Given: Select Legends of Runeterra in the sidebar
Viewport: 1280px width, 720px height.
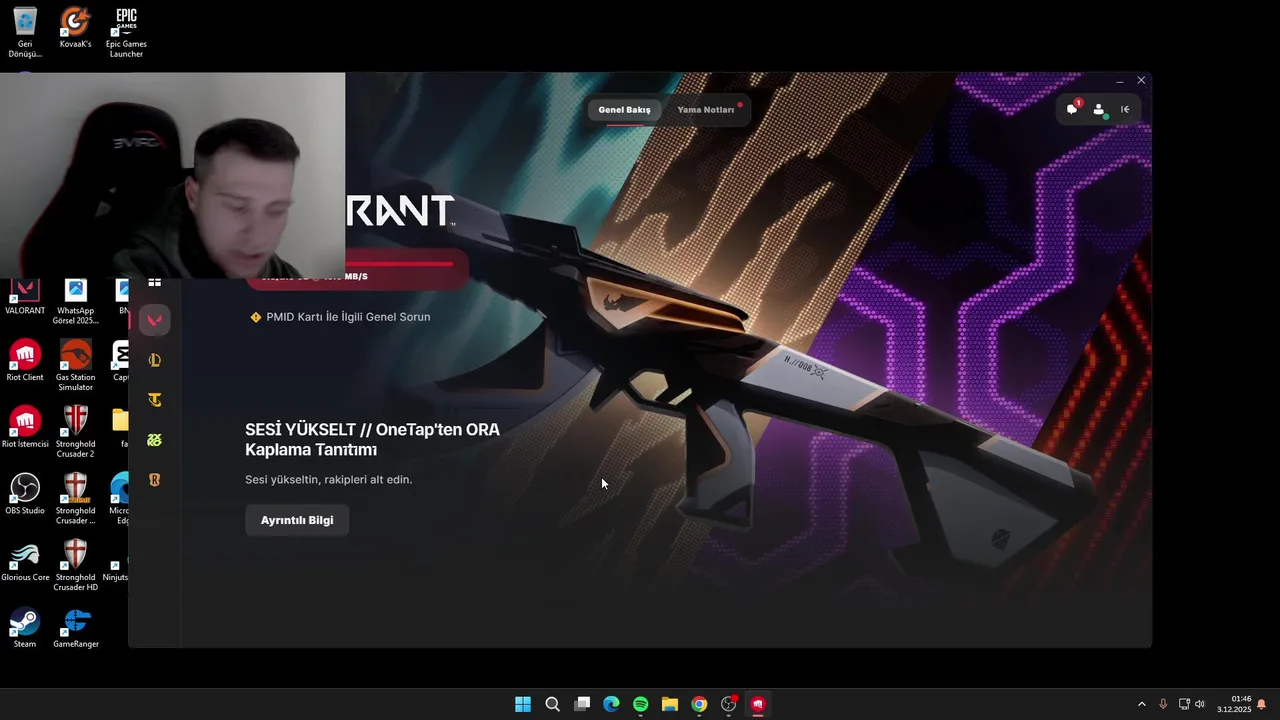Looking at the screenshot, I should coord(155,480).
